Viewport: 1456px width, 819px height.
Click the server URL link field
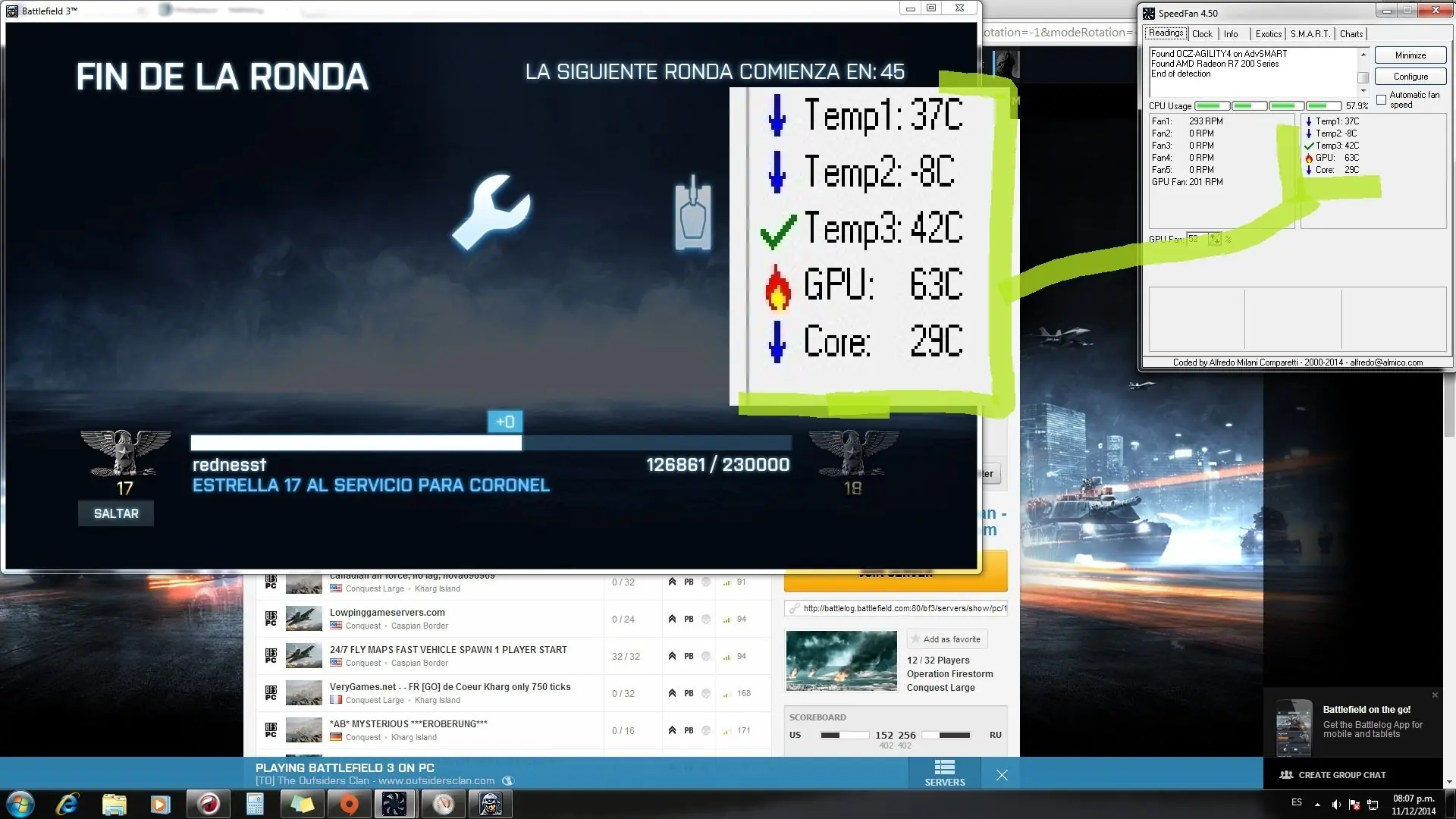point(896,608)
